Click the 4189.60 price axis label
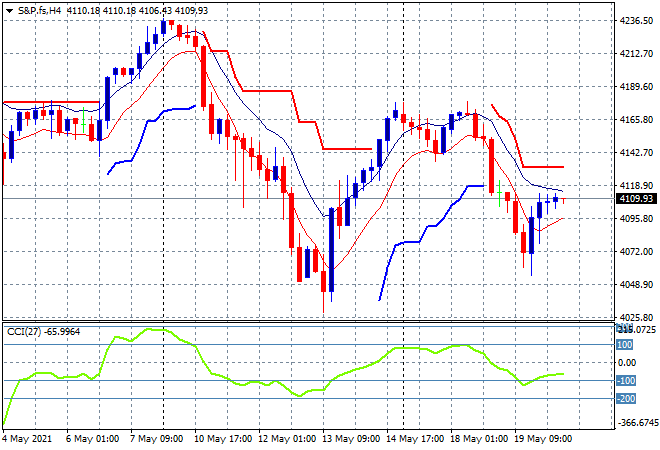The width and height of the screenshot is (660, 450). (x=636, y=86)
